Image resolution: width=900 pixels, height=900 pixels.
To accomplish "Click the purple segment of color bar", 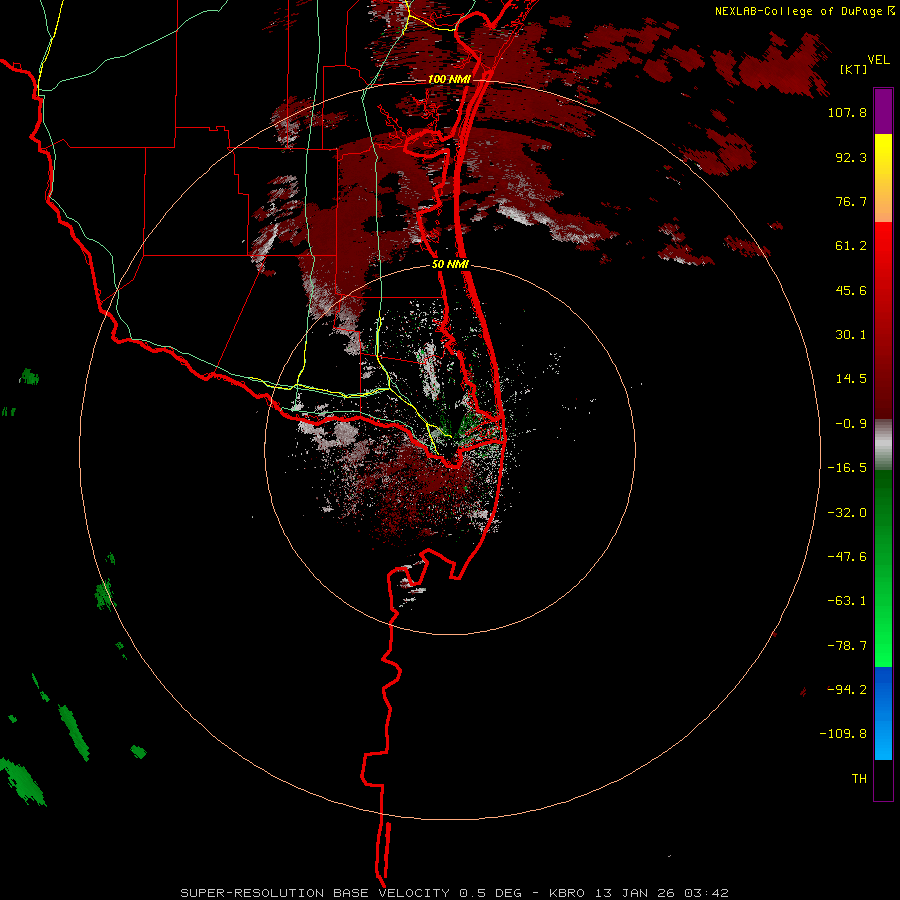I will pyautogui.click(x=883, y=111).
